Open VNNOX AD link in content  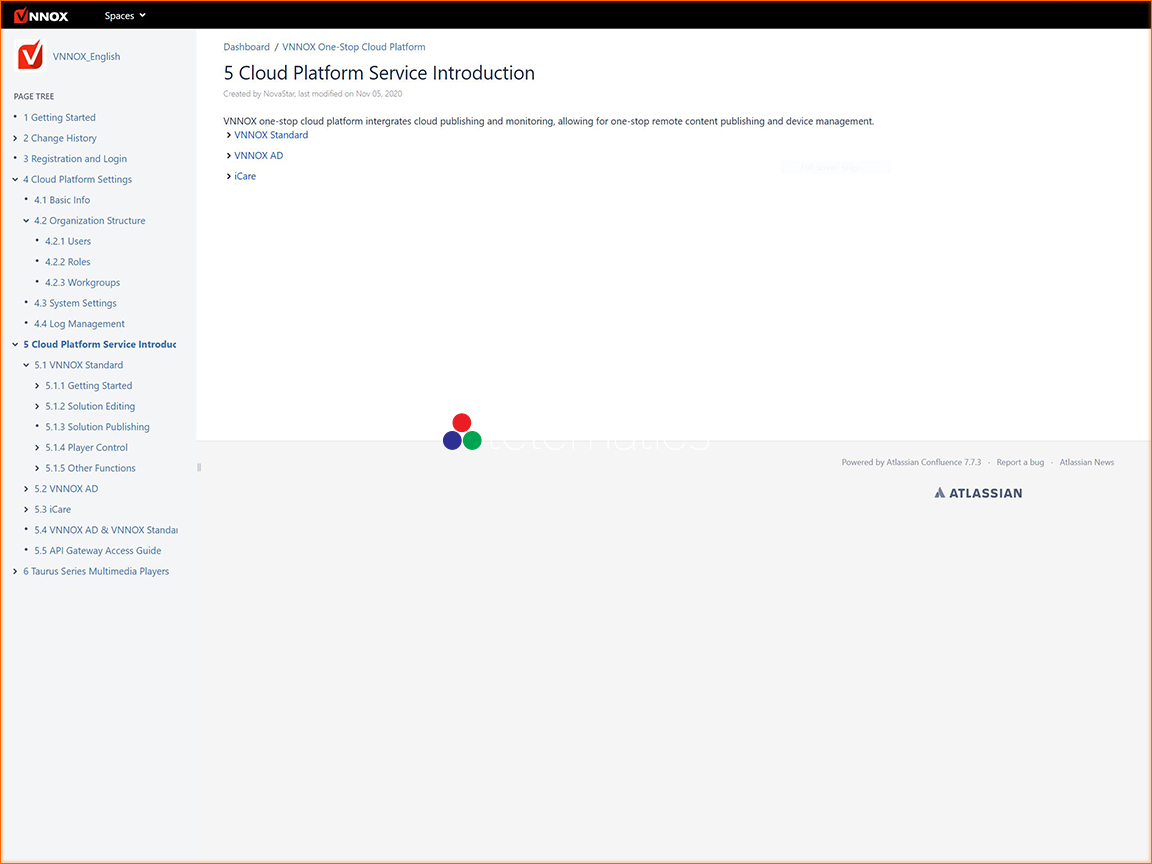click(x=259, y=156)
